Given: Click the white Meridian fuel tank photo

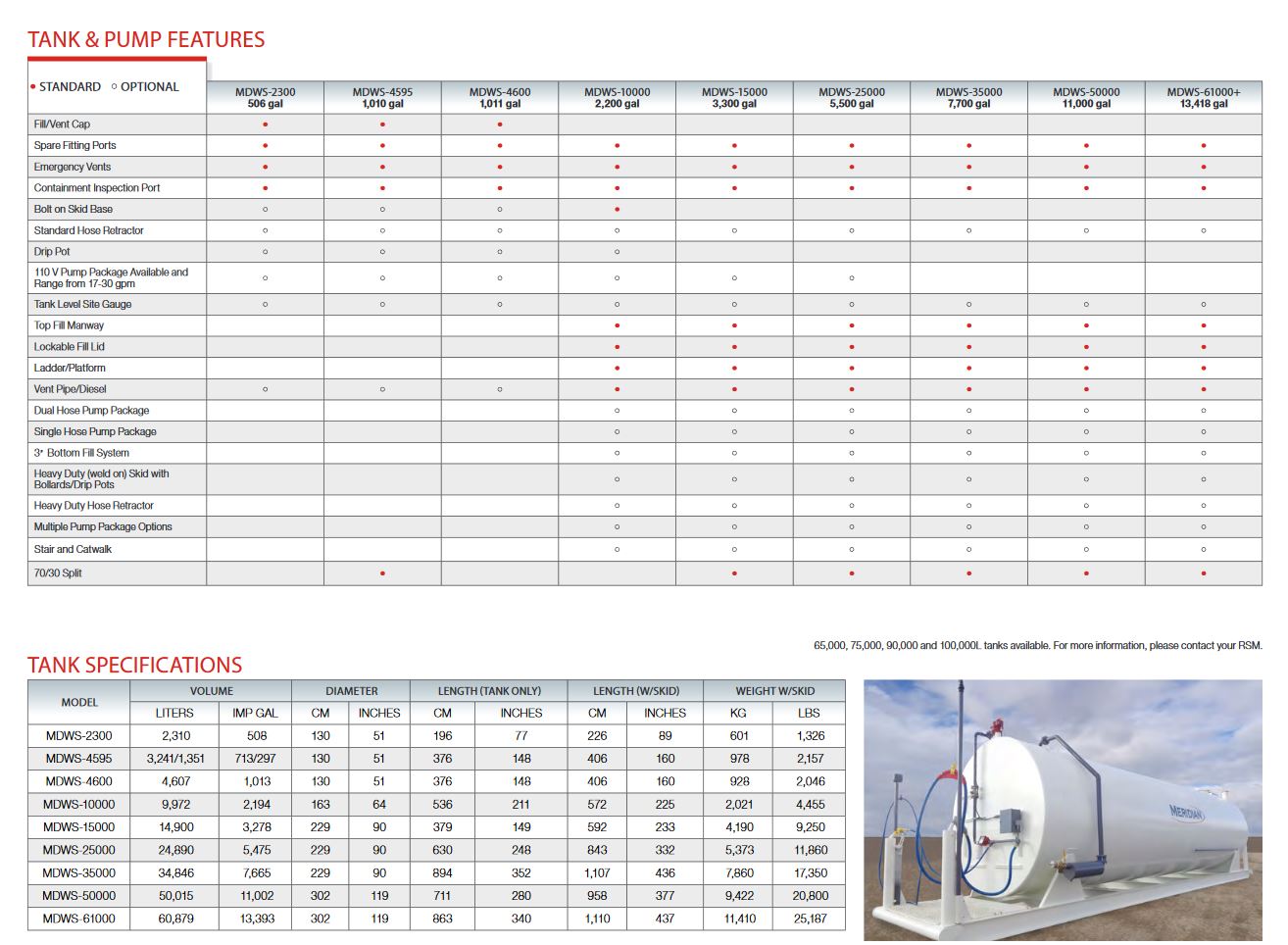Looking at the screenshot, I should click(x=1063, y=810).
